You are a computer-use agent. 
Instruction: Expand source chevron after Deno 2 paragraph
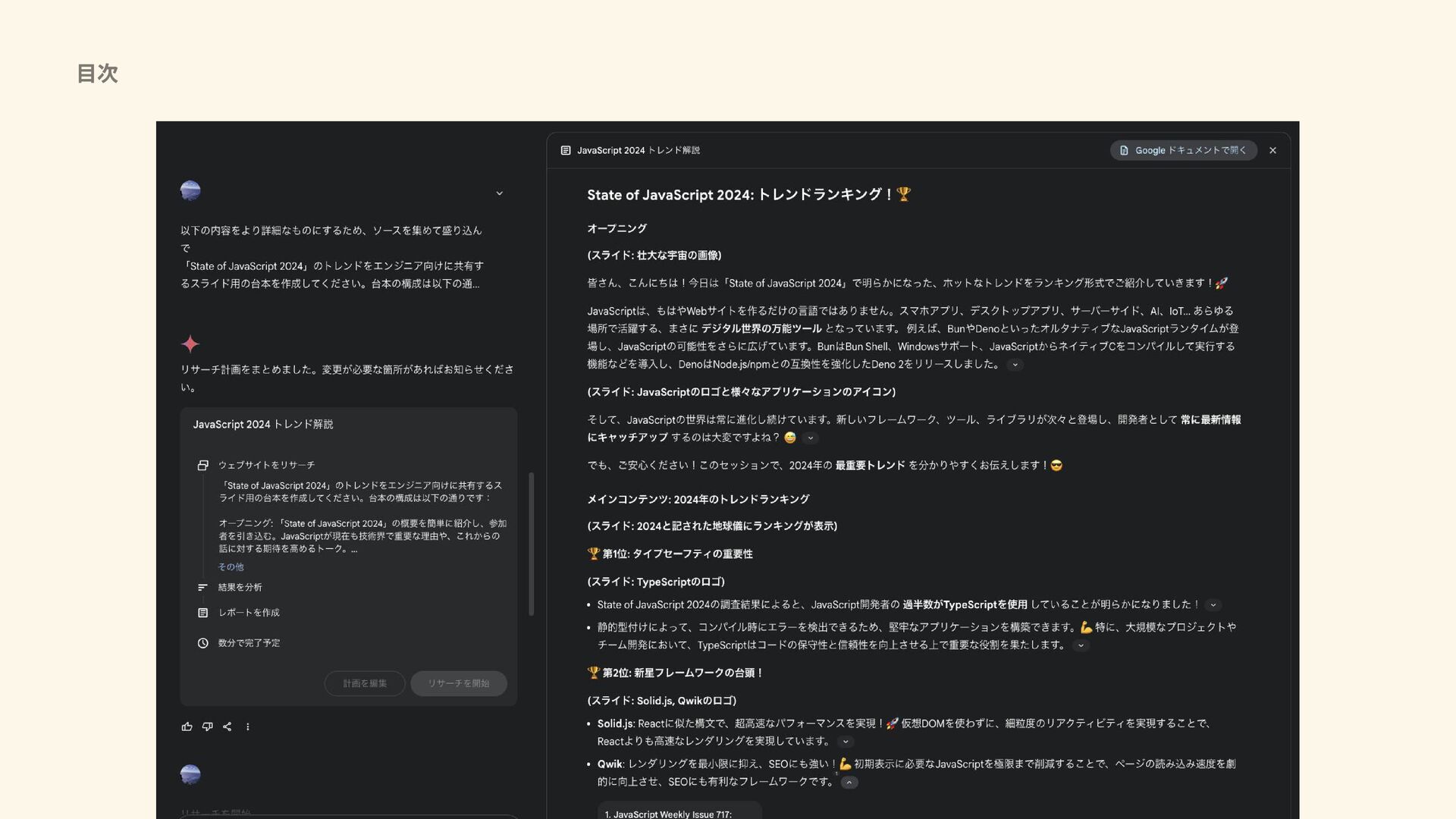coord(1015,365)
